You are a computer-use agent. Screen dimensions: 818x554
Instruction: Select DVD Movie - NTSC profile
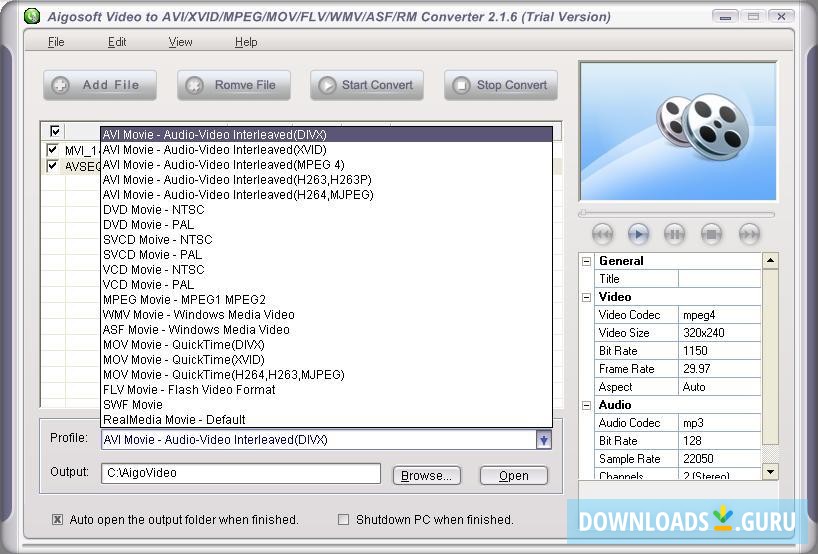[326, 210]
